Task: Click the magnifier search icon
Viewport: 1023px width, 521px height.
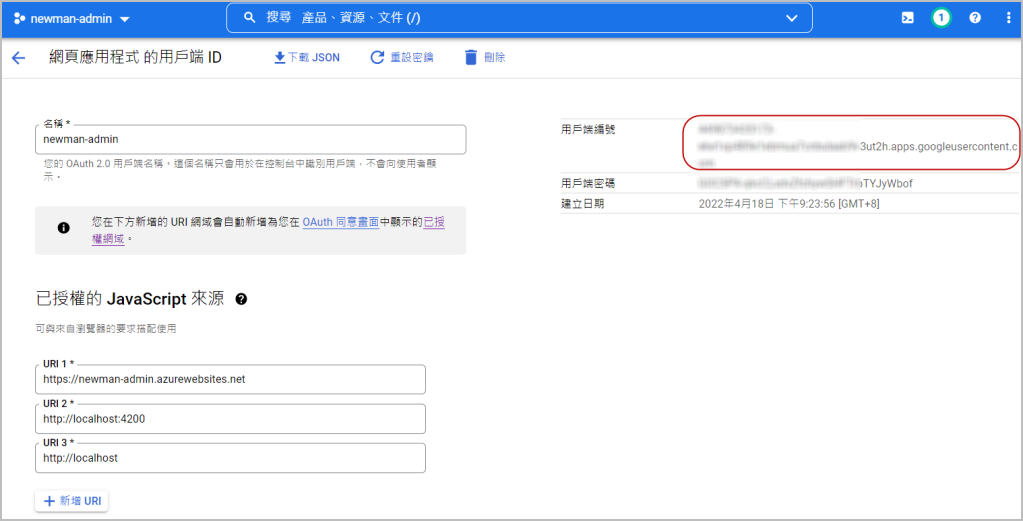Action: click(x=251, y=18)
